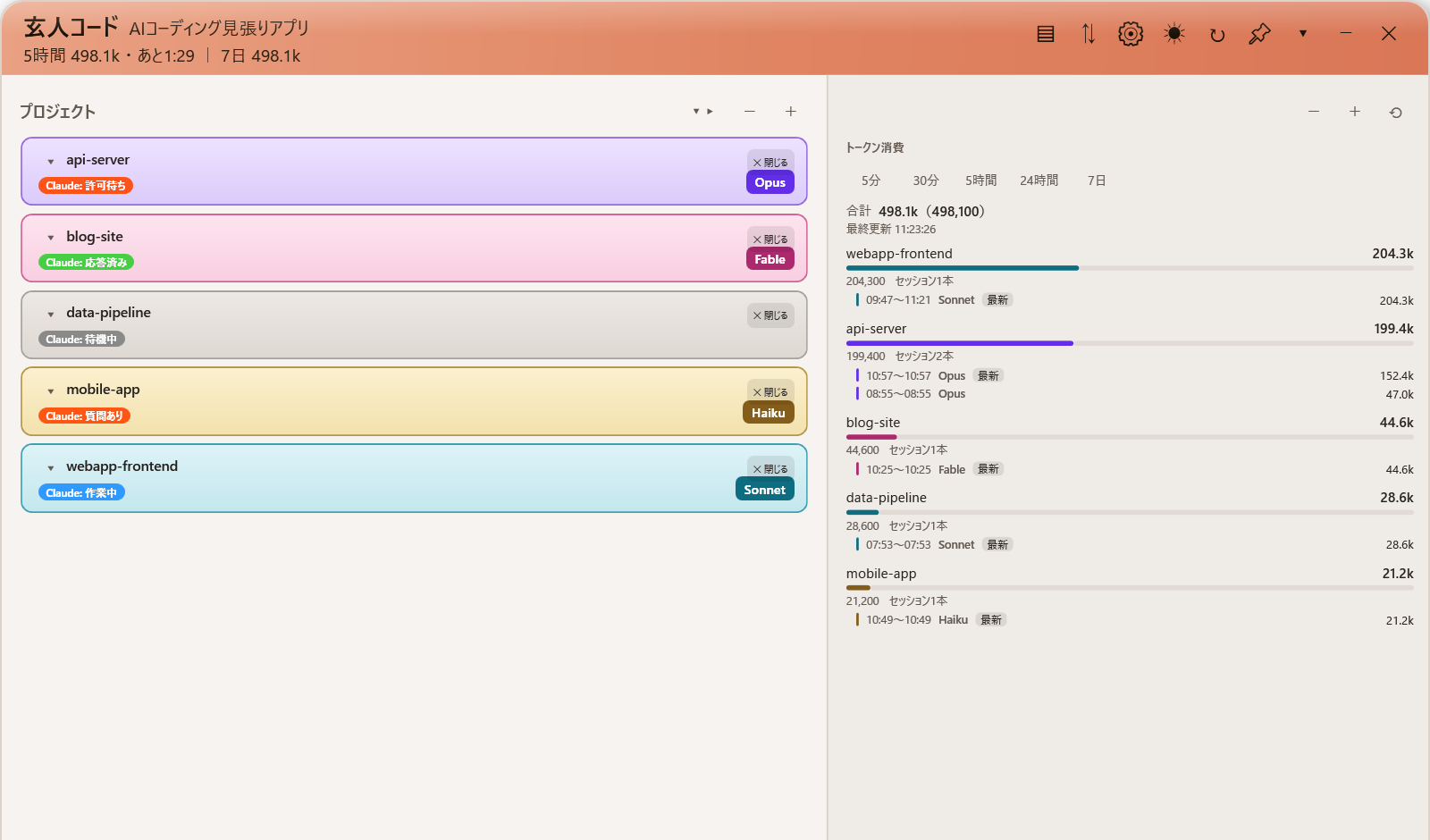Toggle light theme sun icon
Image resolution: width=1430 pixels, height=840 pixels.
point(1174,35)
